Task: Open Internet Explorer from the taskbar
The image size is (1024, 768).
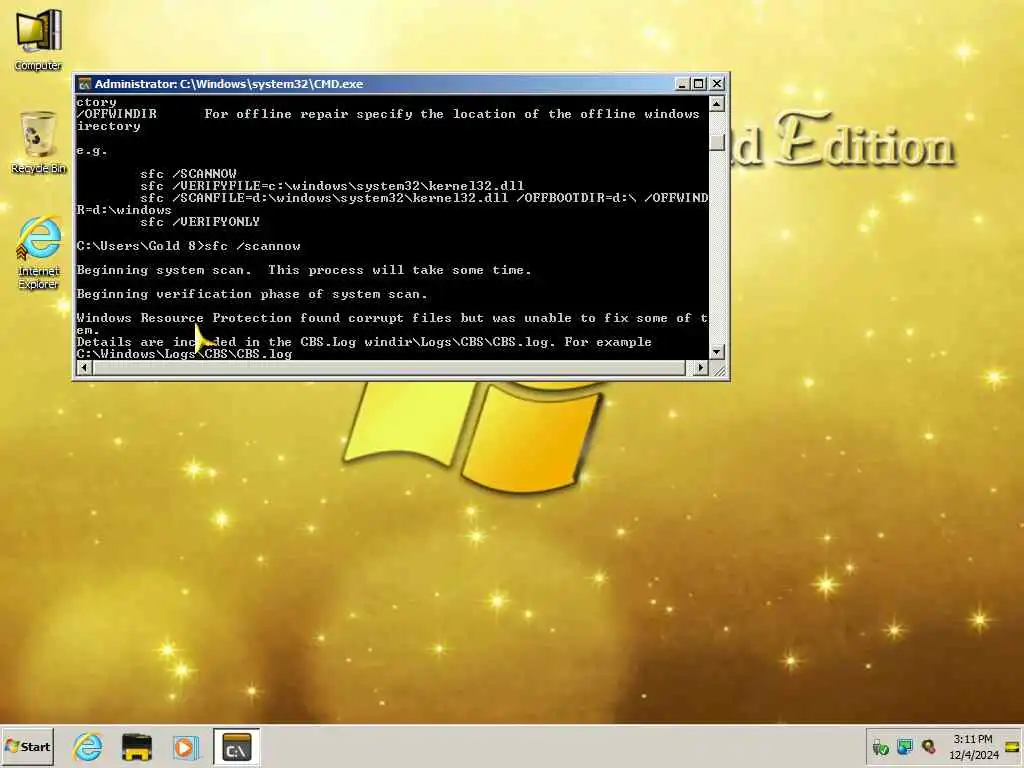Action: tap(88, 746)
